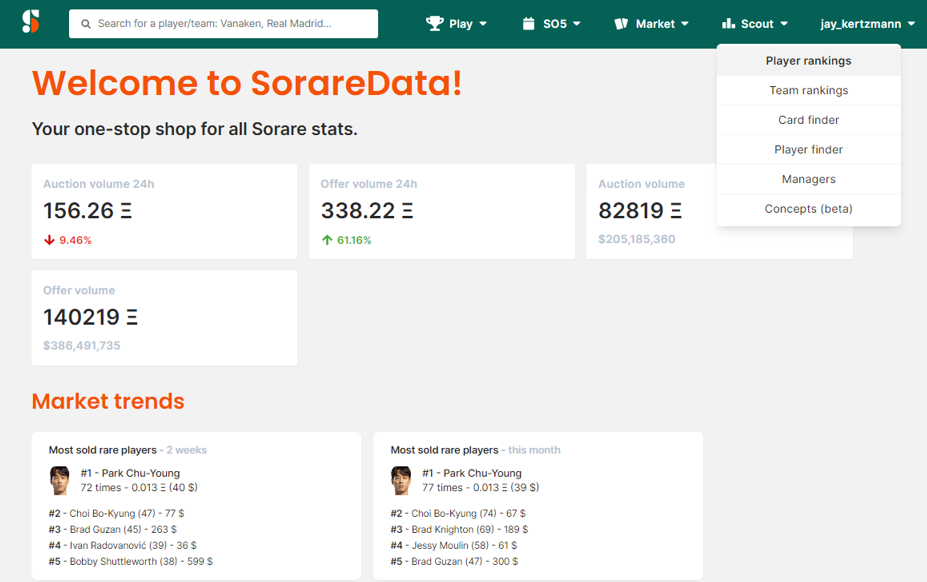Click the SorareData logo icon

(31, 22)
